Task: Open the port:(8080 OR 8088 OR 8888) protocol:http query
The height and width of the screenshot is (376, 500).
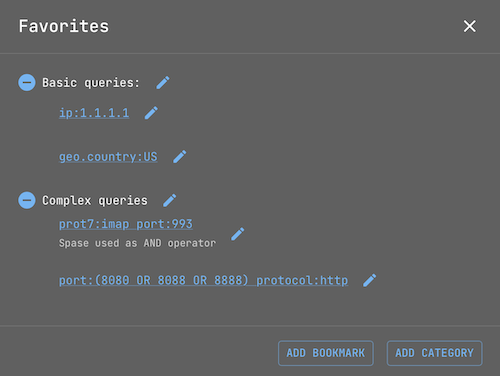Action: click(203, 280)
